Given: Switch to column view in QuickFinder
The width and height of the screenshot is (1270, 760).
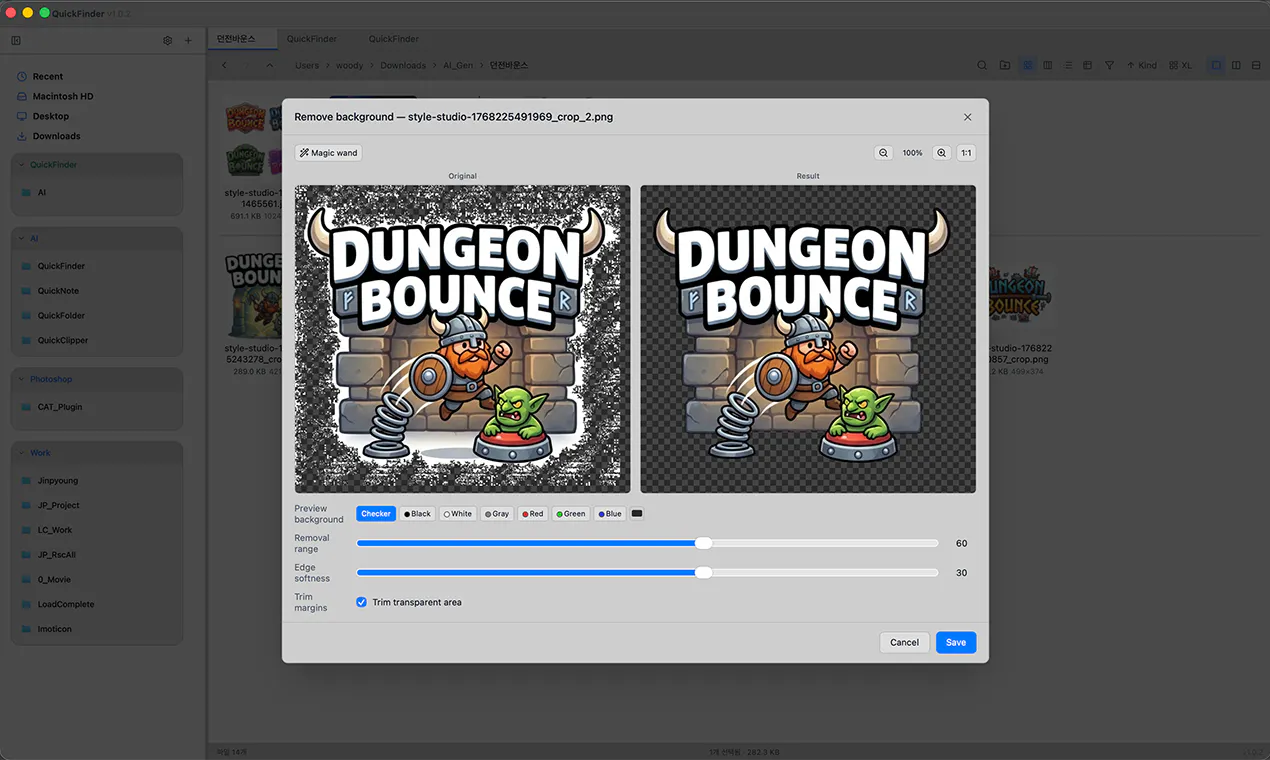Looking at the screenshot, I should point(1047,66).
